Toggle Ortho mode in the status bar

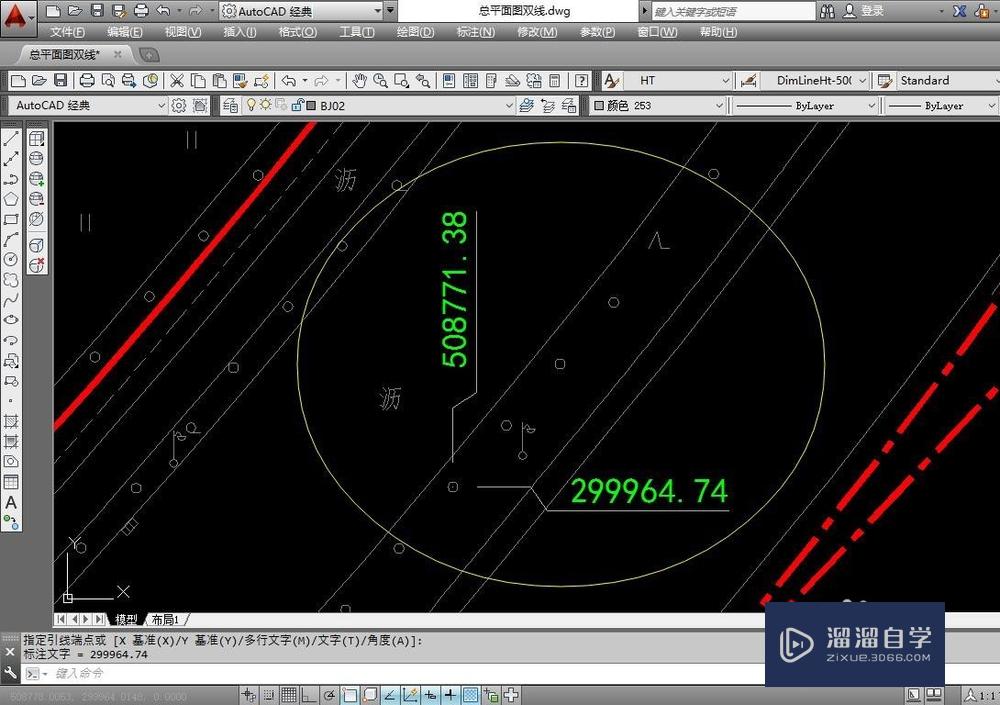(307, 693)
